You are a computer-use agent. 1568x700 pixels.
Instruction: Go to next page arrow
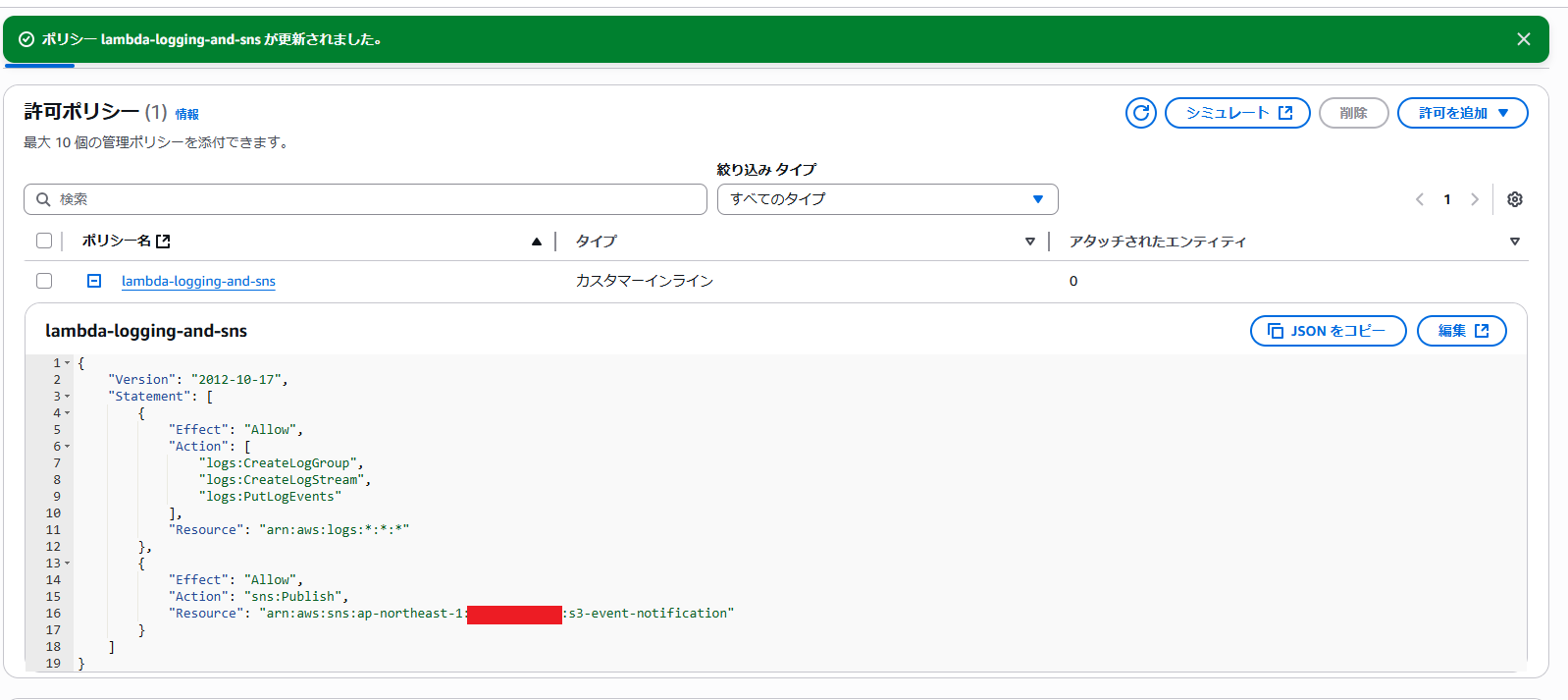[x=1474, y=199]
